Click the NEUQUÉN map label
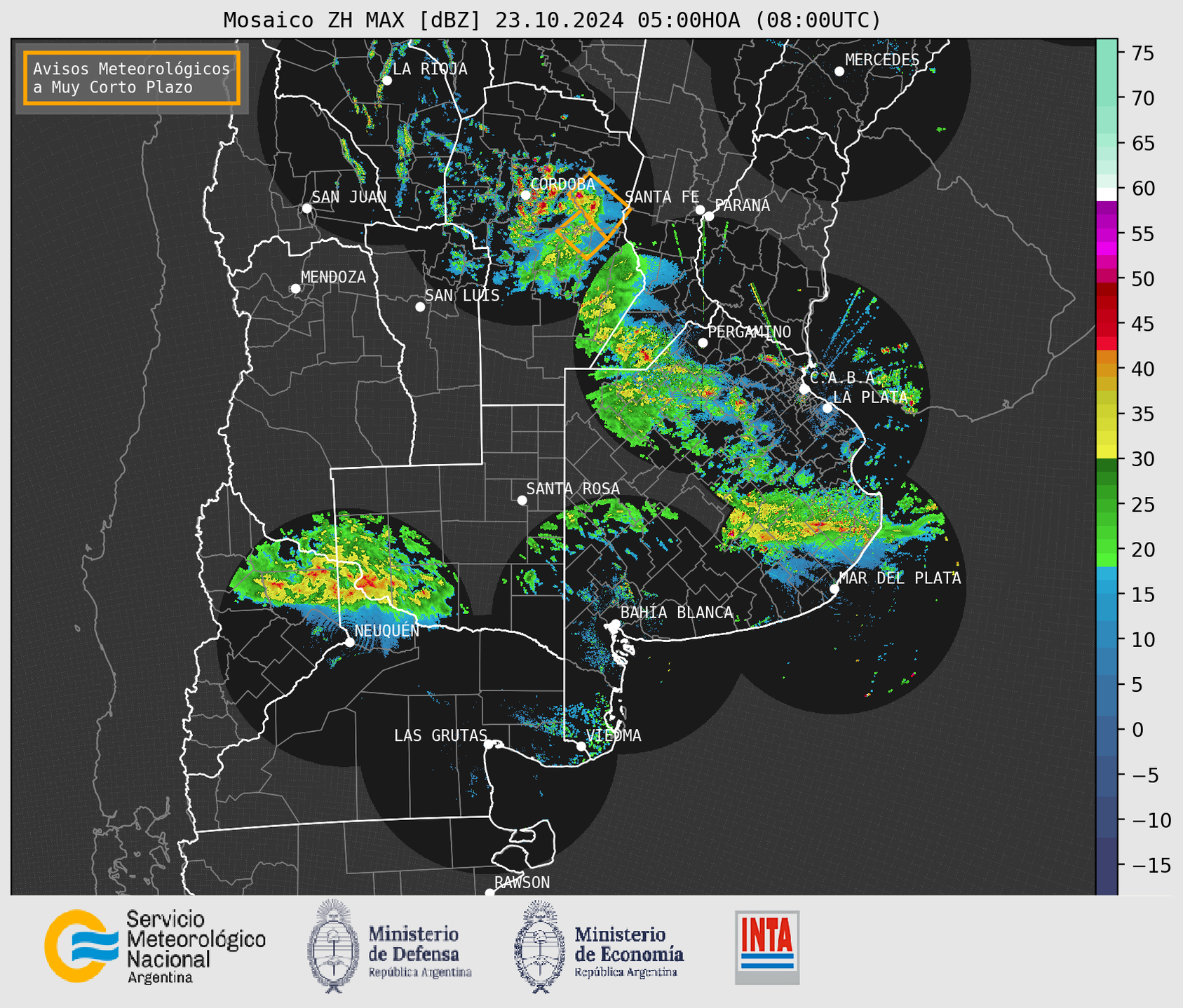The height and width of the screenshot is (1008, 1183). pyautogui.click(x=386, y=631)
